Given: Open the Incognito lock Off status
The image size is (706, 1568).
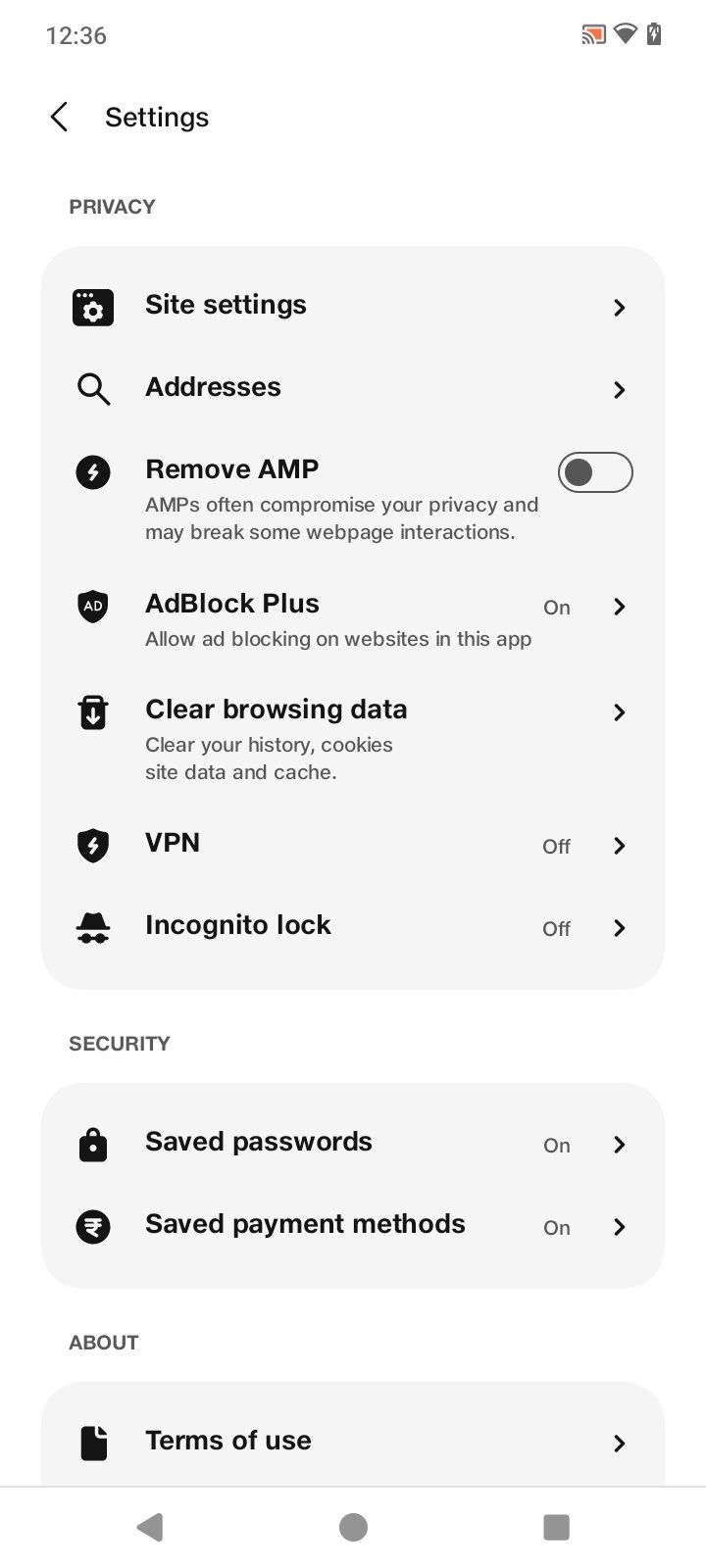Looking at the screenshot, I should pyautogui.click(x=556, y=928).
